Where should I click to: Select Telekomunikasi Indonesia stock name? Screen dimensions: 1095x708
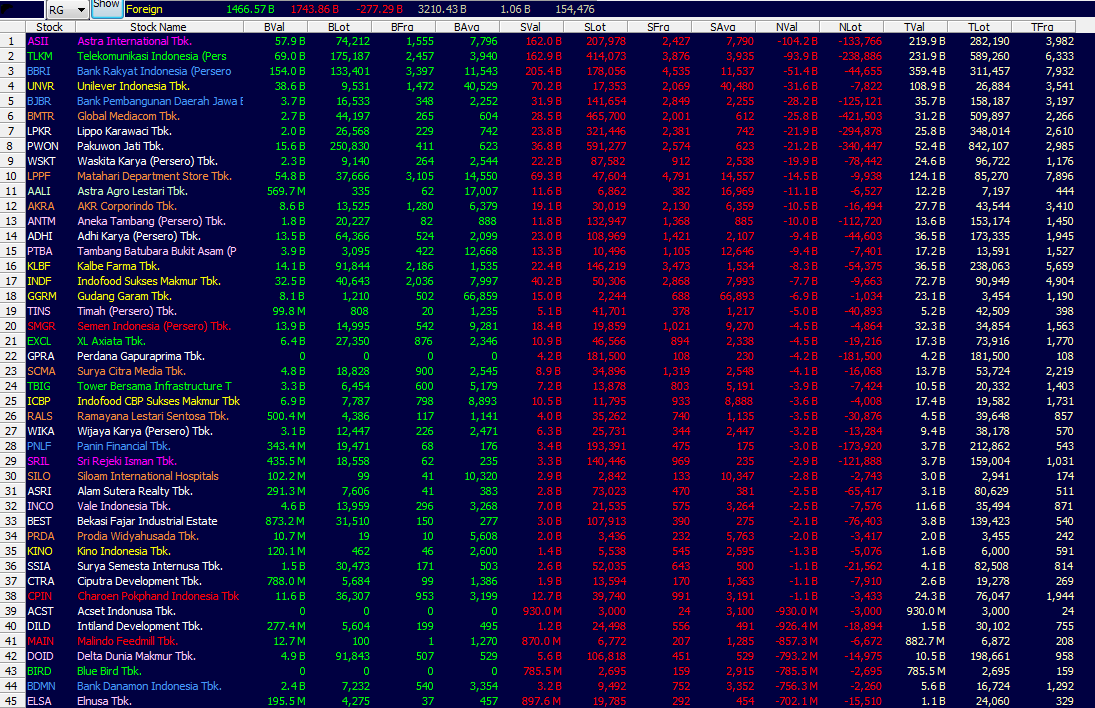(152, 56)
